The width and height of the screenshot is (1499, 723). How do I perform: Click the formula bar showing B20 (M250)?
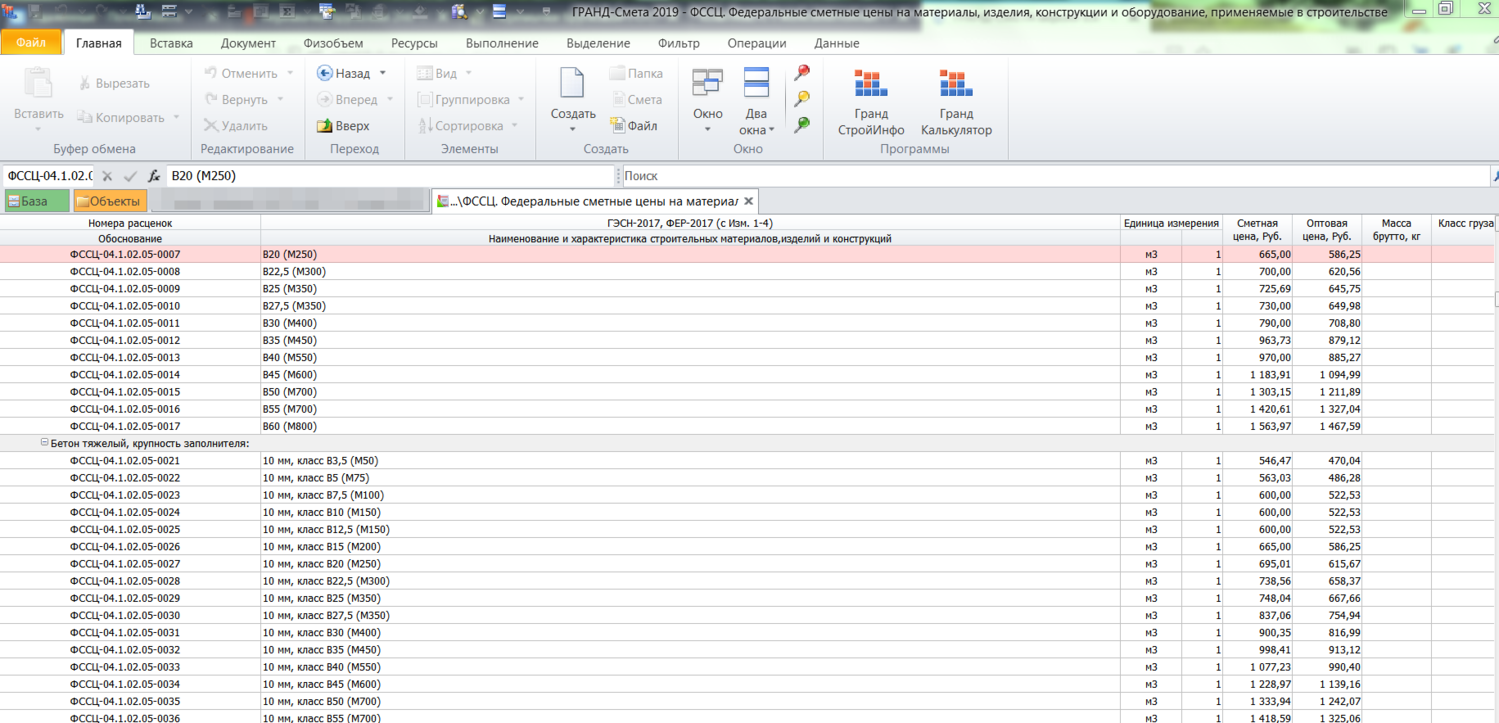[x=390, y=176]
